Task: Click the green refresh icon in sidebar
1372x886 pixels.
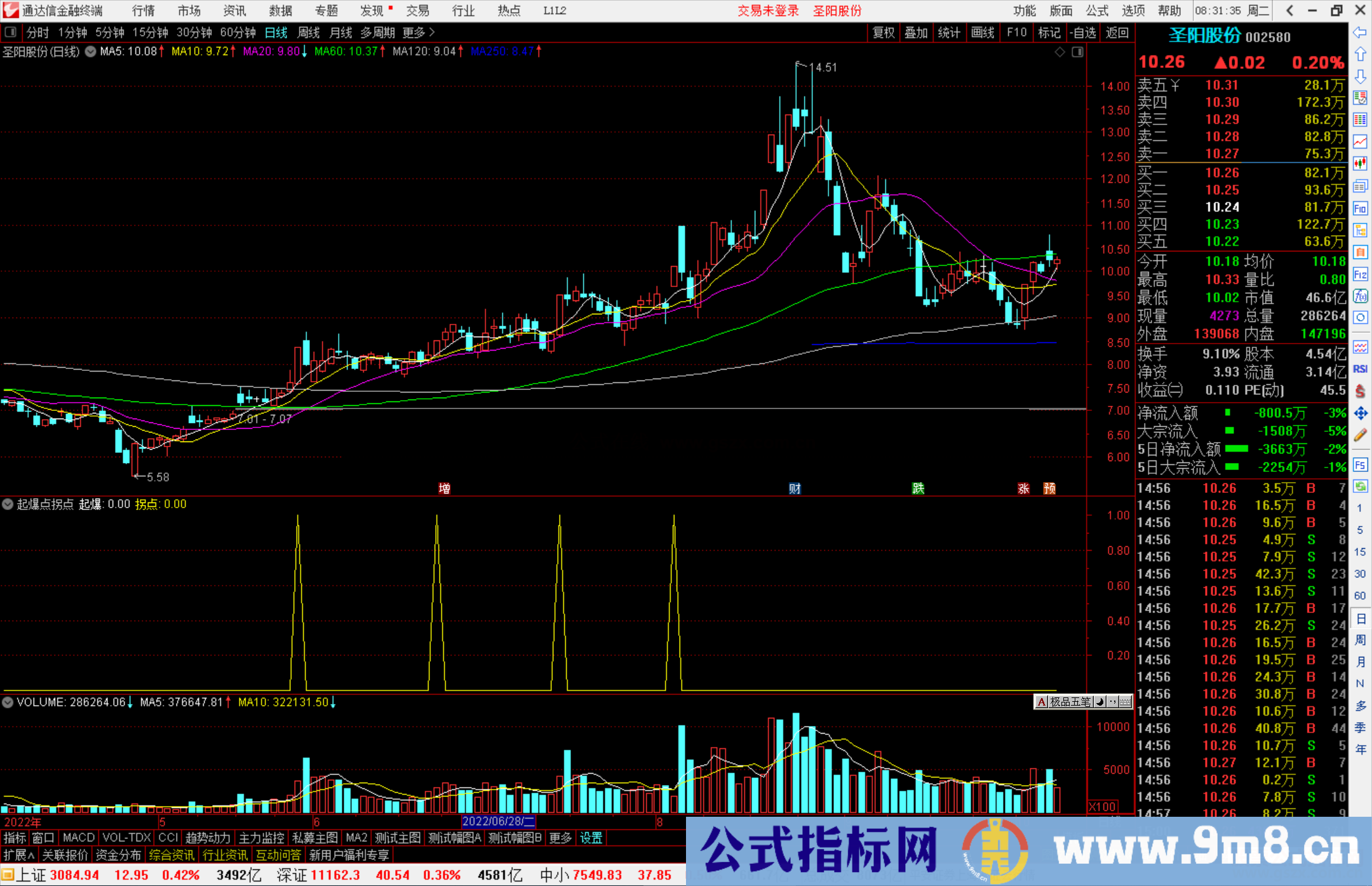Action: (x=1360, y=487)
